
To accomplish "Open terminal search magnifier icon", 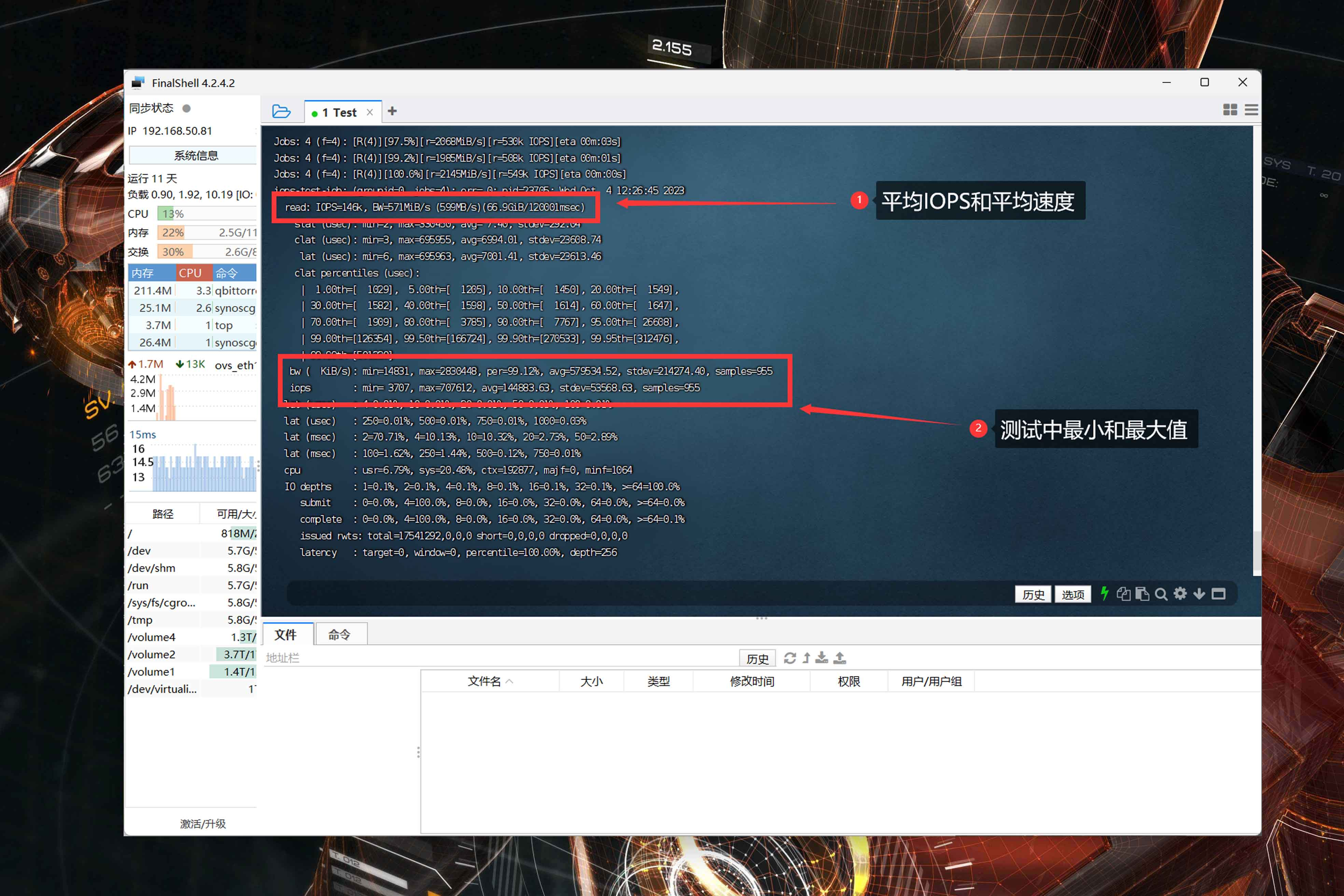I will click(x=1161, y=594).
